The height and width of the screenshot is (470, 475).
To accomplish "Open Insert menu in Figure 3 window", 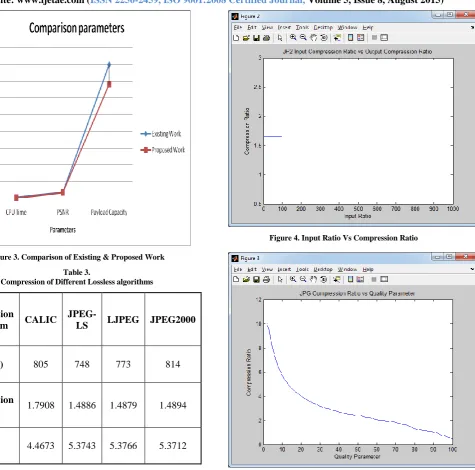I will pos(284,269).
